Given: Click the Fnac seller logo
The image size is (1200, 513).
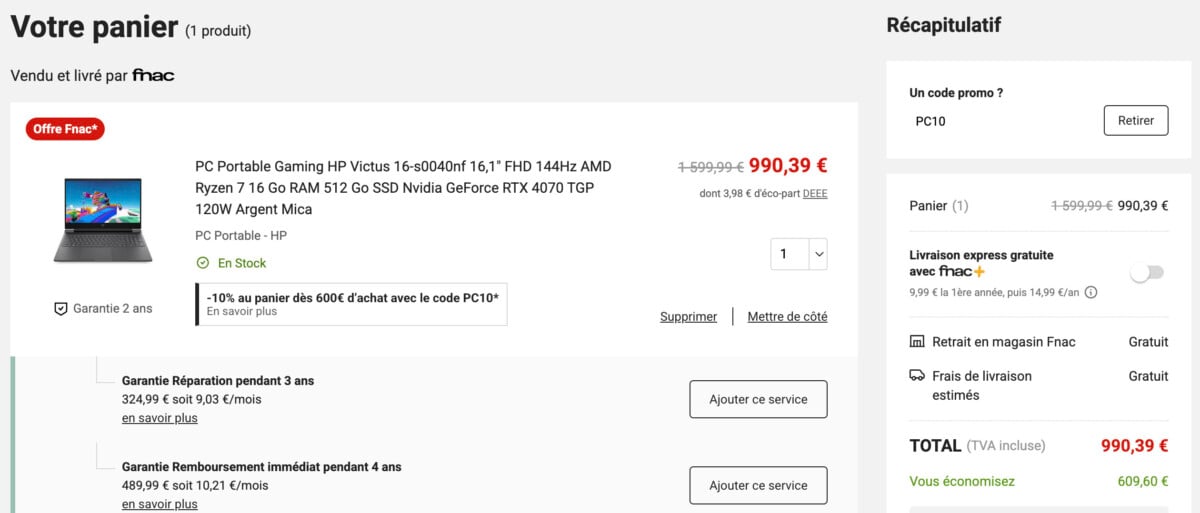Looking at the screenshot, I should coord(153,76).
